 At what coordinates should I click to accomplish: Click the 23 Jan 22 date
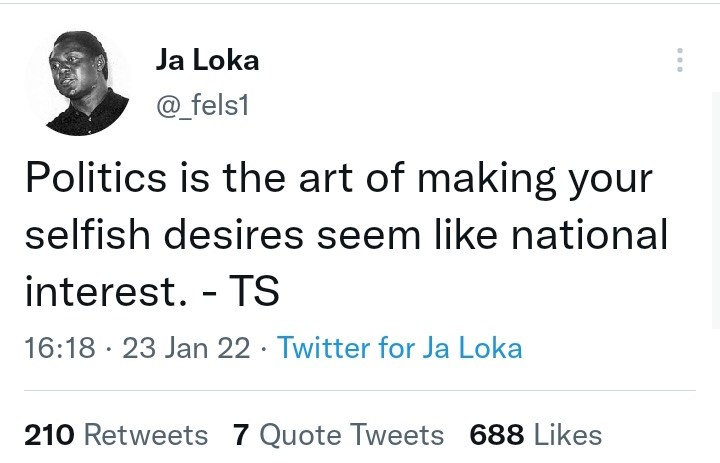pos(186,347)
